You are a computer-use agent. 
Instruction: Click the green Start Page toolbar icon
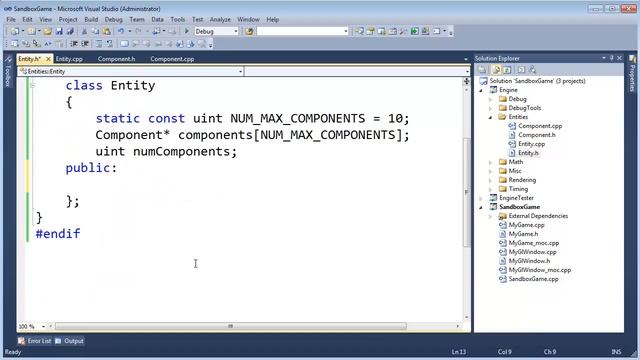pos(414,31)
